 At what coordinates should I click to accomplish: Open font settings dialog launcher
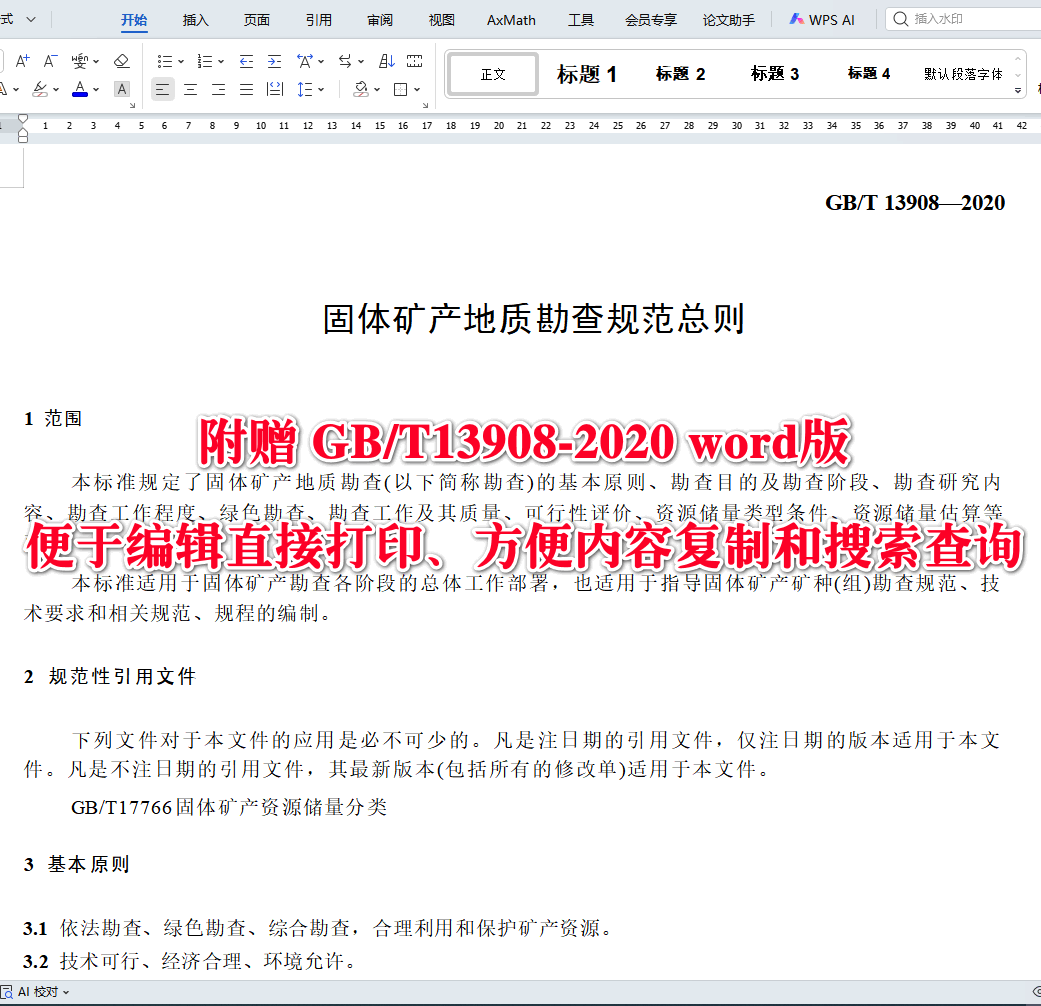click(x=132, y=105)
